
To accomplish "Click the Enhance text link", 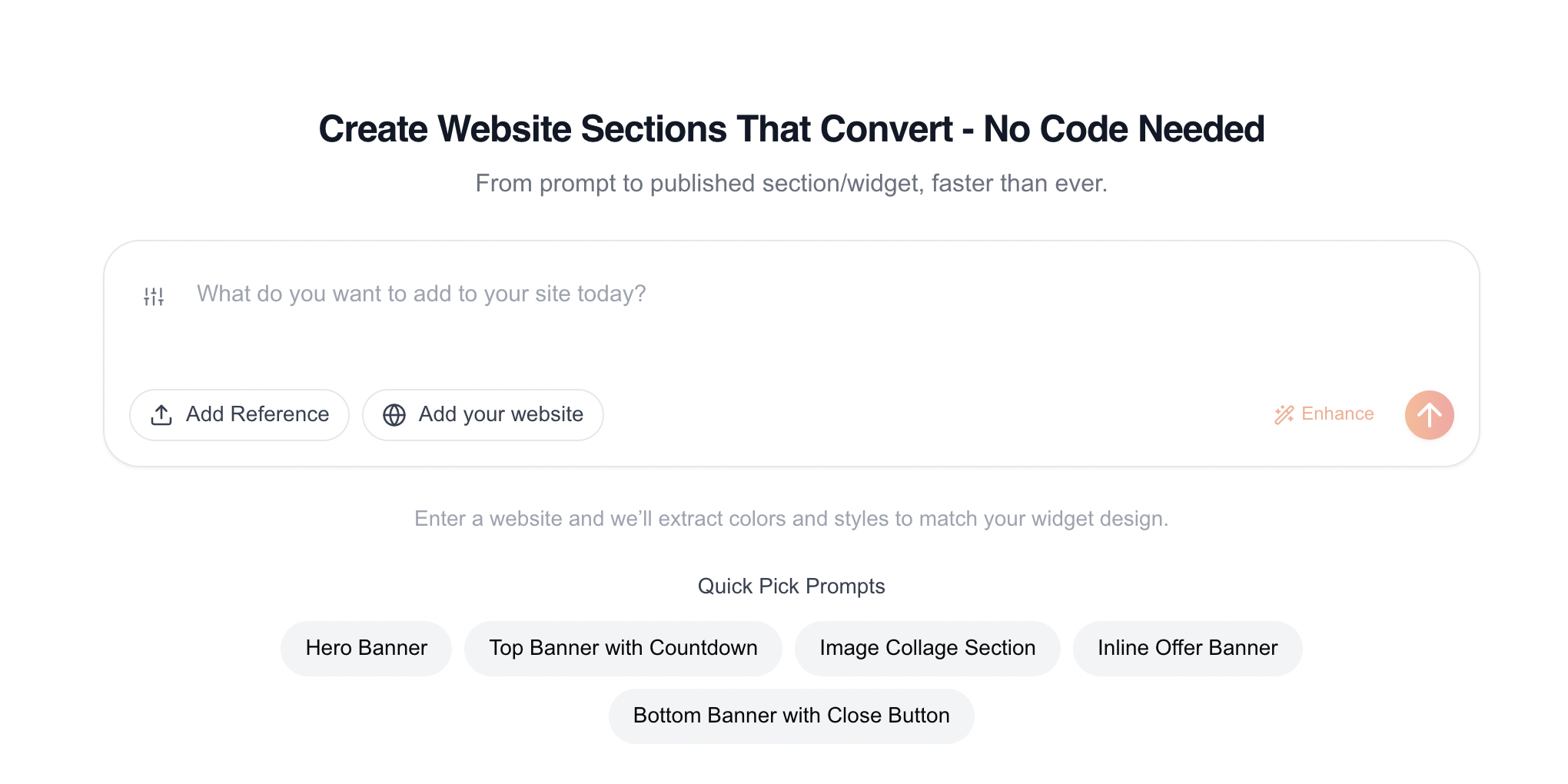I will point(1337,414).
